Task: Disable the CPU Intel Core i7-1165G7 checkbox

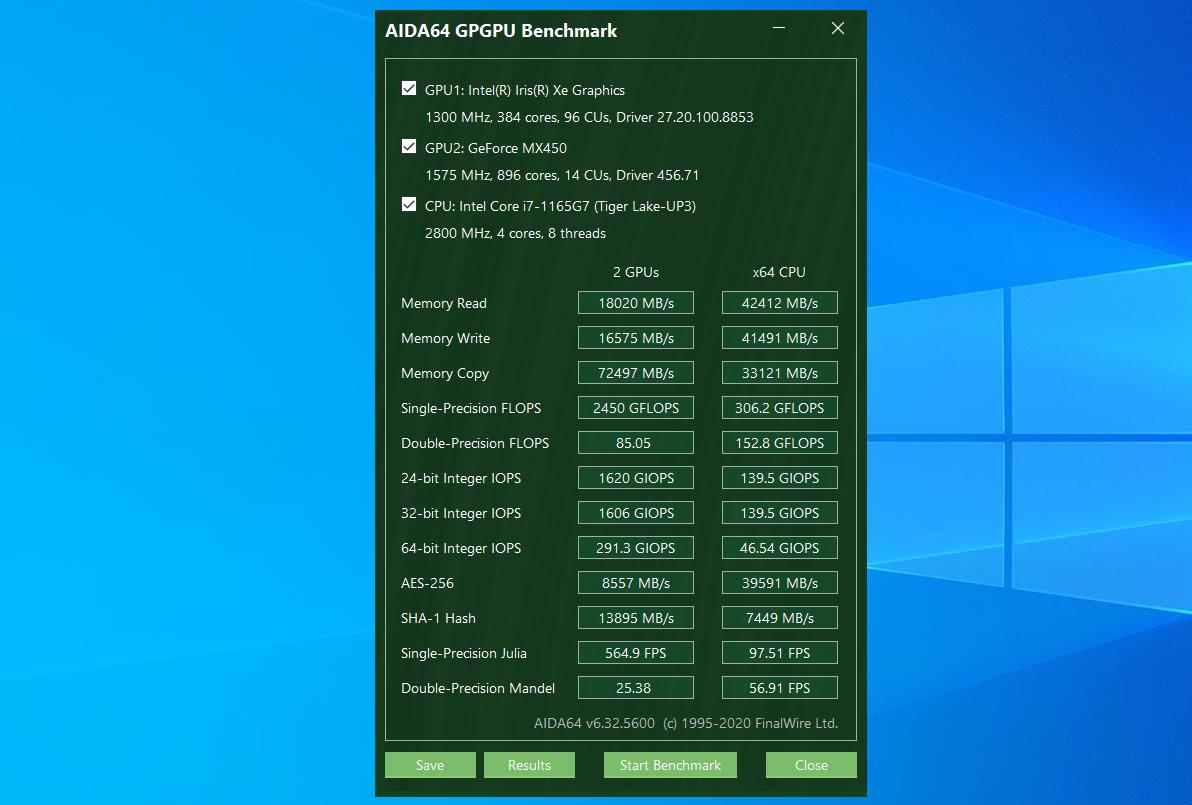Action: coord(409,205)
